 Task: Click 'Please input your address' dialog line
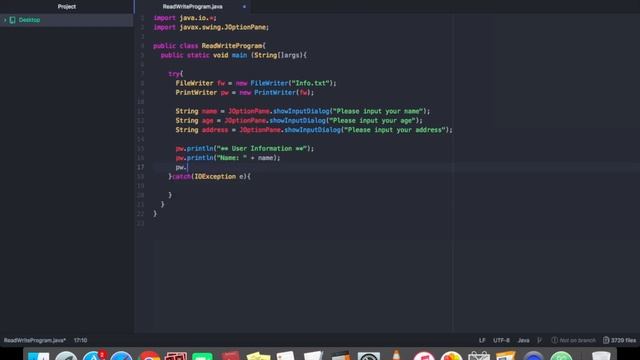point(314,130)
